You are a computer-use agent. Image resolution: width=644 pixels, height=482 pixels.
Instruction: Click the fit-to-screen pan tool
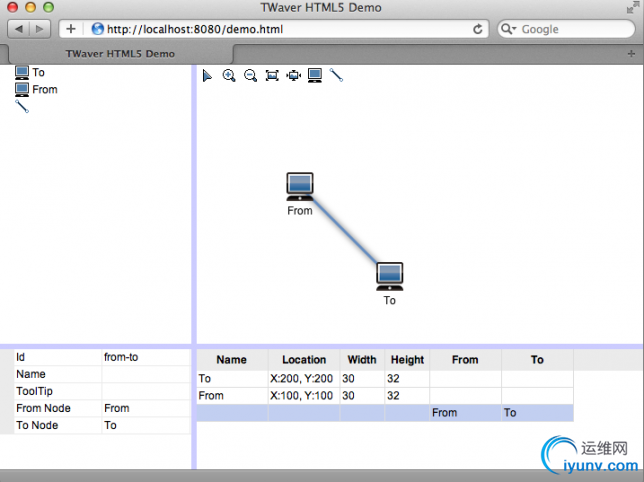point(294,76)
